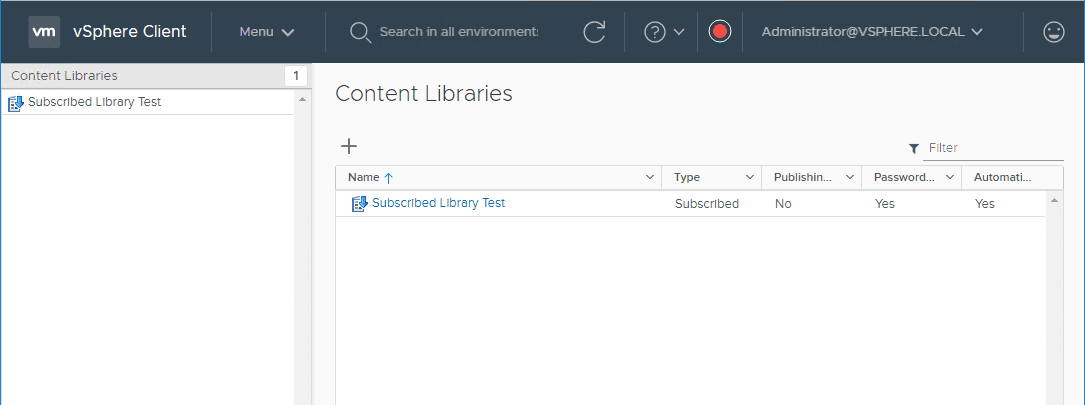Click the Search in all environments field
The image size is (1085, 405).
pos(458,32)
